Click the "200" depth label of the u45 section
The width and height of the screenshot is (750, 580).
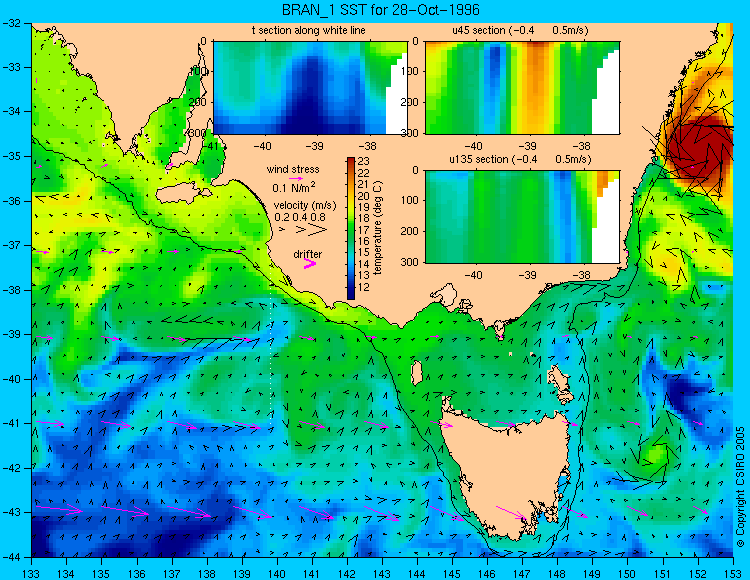[x=410, y=102]
